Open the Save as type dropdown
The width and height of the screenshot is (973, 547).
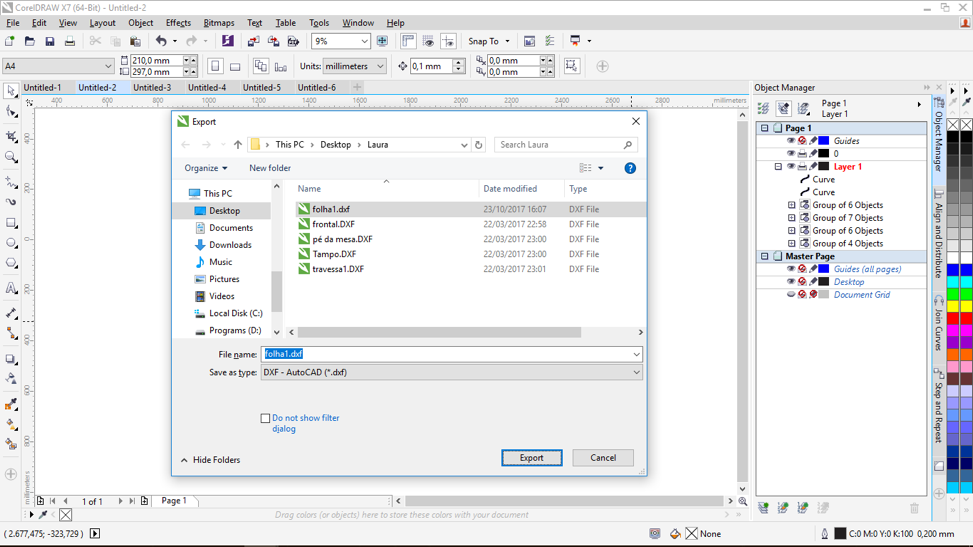636,373
